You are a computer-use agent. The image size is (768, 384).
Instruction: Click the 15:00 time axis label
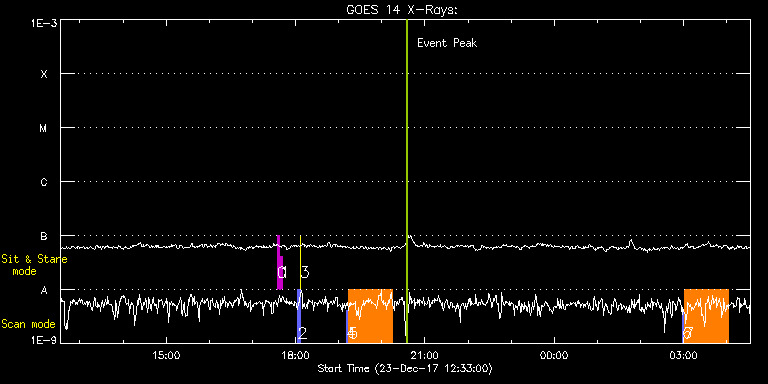tap(166, 355)
